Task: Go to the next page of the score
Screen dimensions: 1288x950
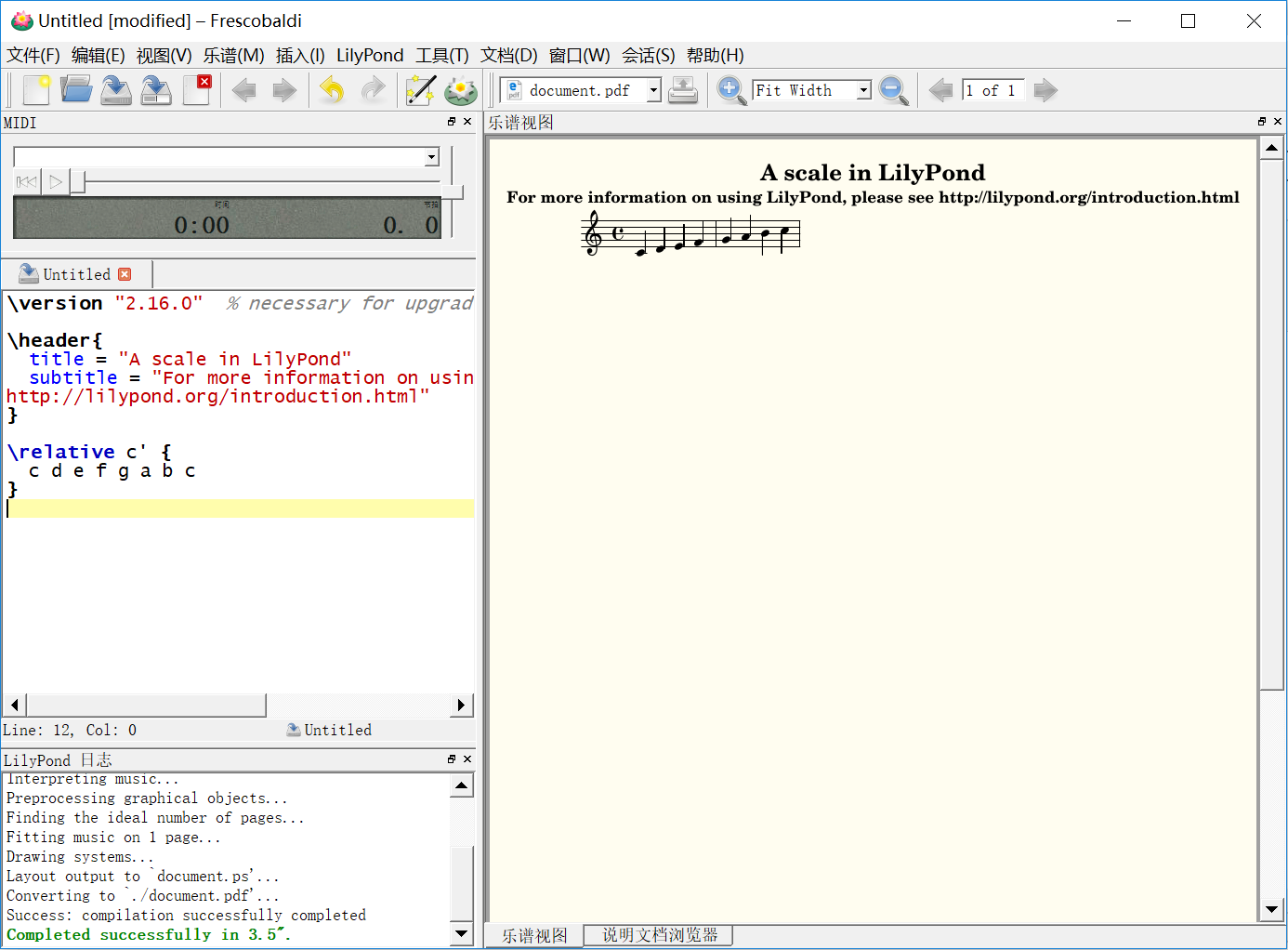Action: [1045, 90]
